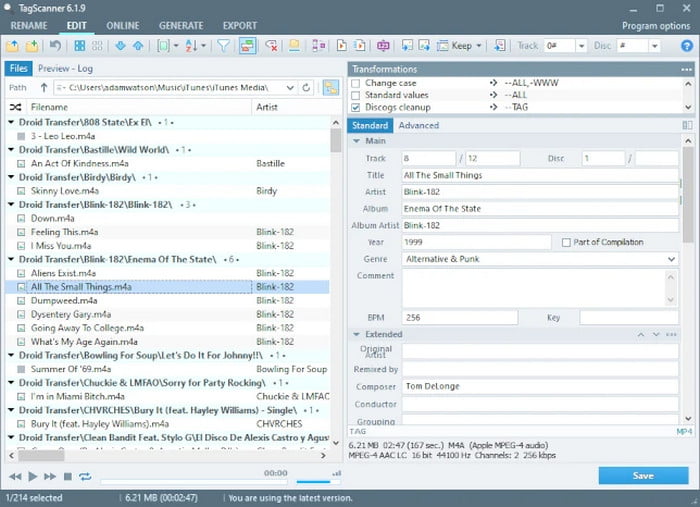Click the undo icon in the toolbar

(54, 45)
